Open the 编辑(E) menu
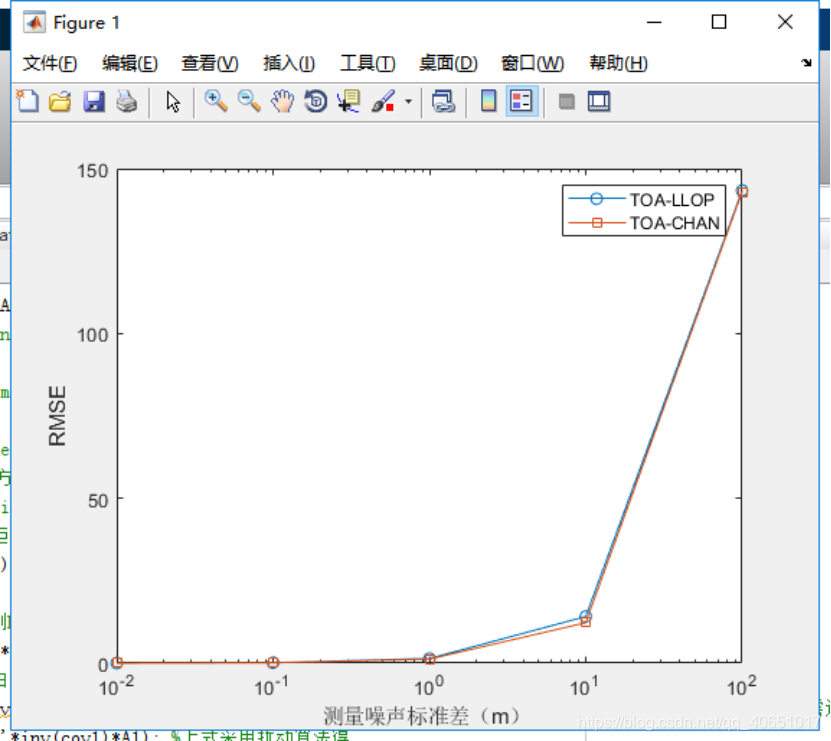The image size is (831, 741). click(129, 63)
